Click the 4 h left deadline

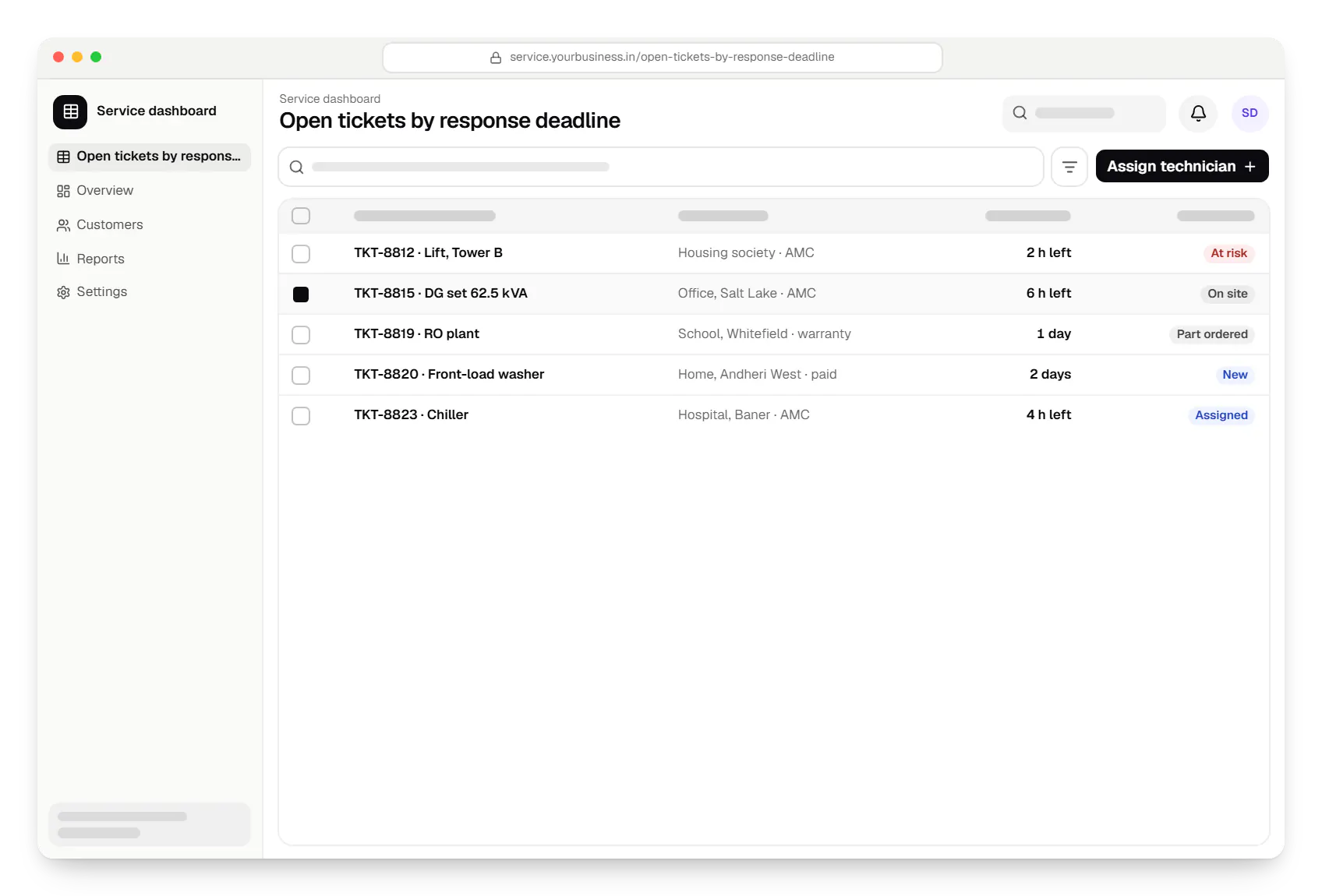(1048, 415)
